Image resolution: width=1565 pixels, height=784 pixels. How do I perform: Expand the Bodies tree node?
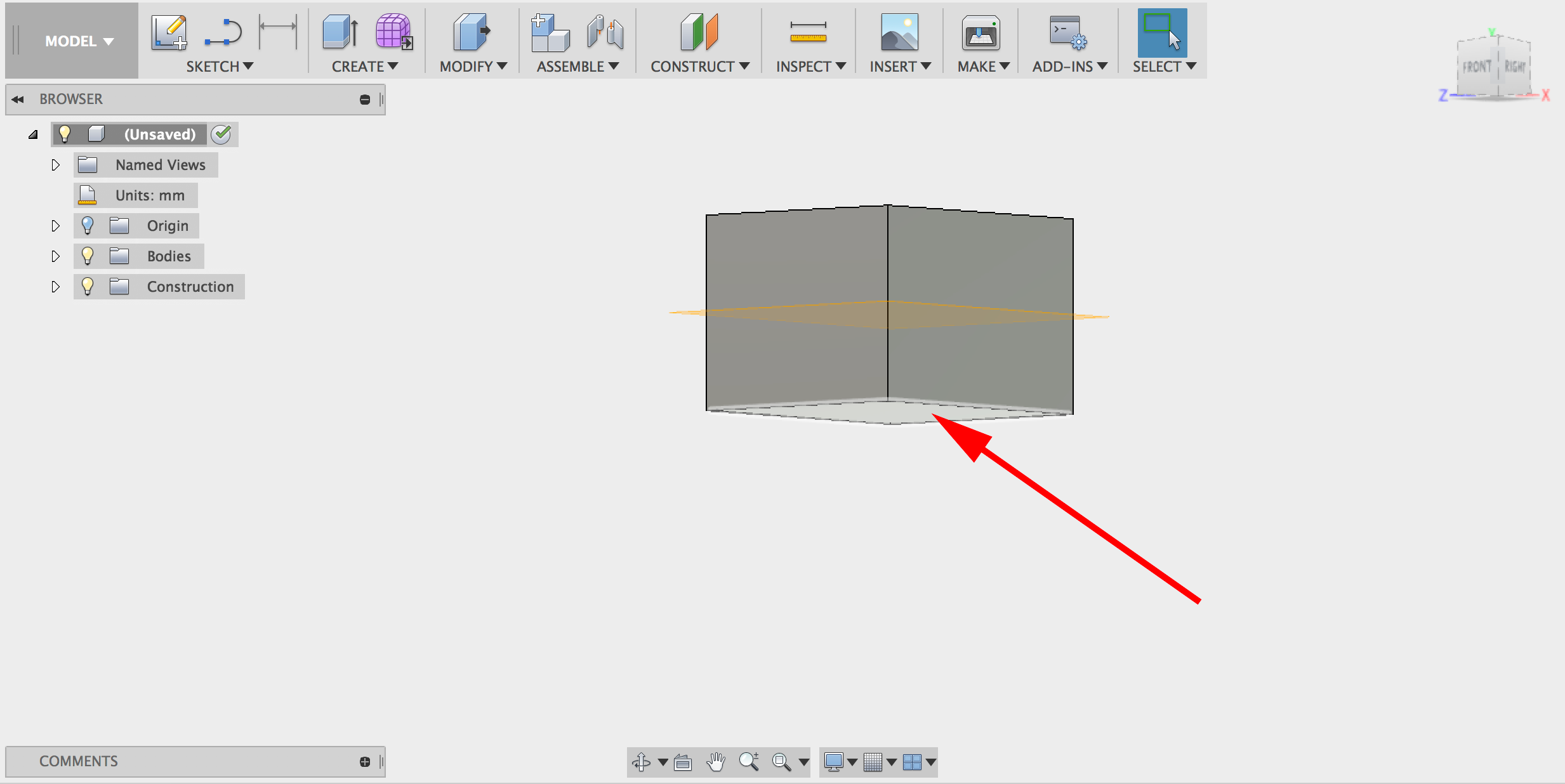tap(55, 256)
